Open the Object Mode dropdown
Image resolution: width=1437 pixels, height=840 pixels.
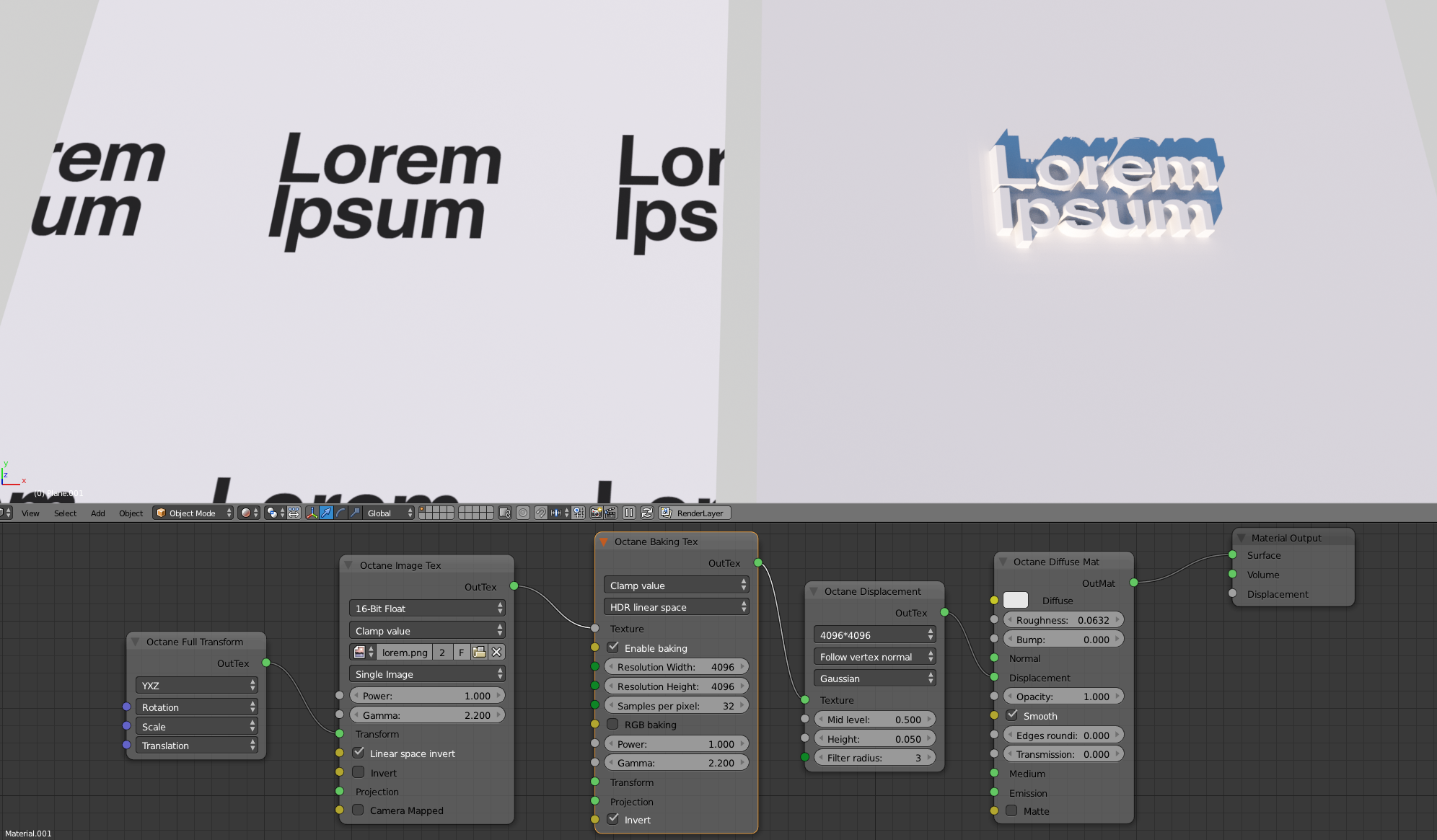pyautogui.click(x=193, y=513)
